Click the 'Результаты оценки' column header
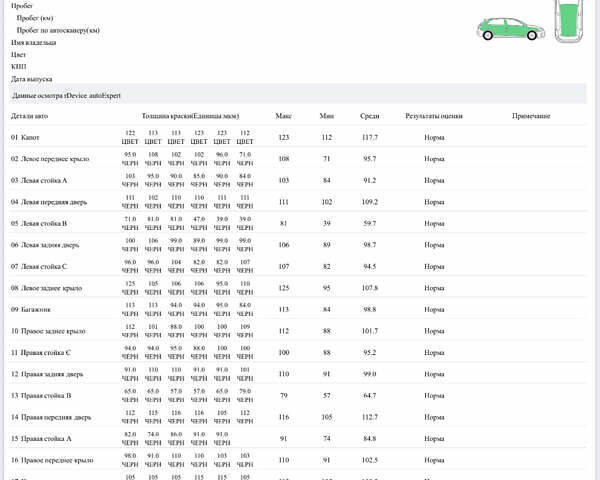The image size is (600, 480). pos(434,116)
